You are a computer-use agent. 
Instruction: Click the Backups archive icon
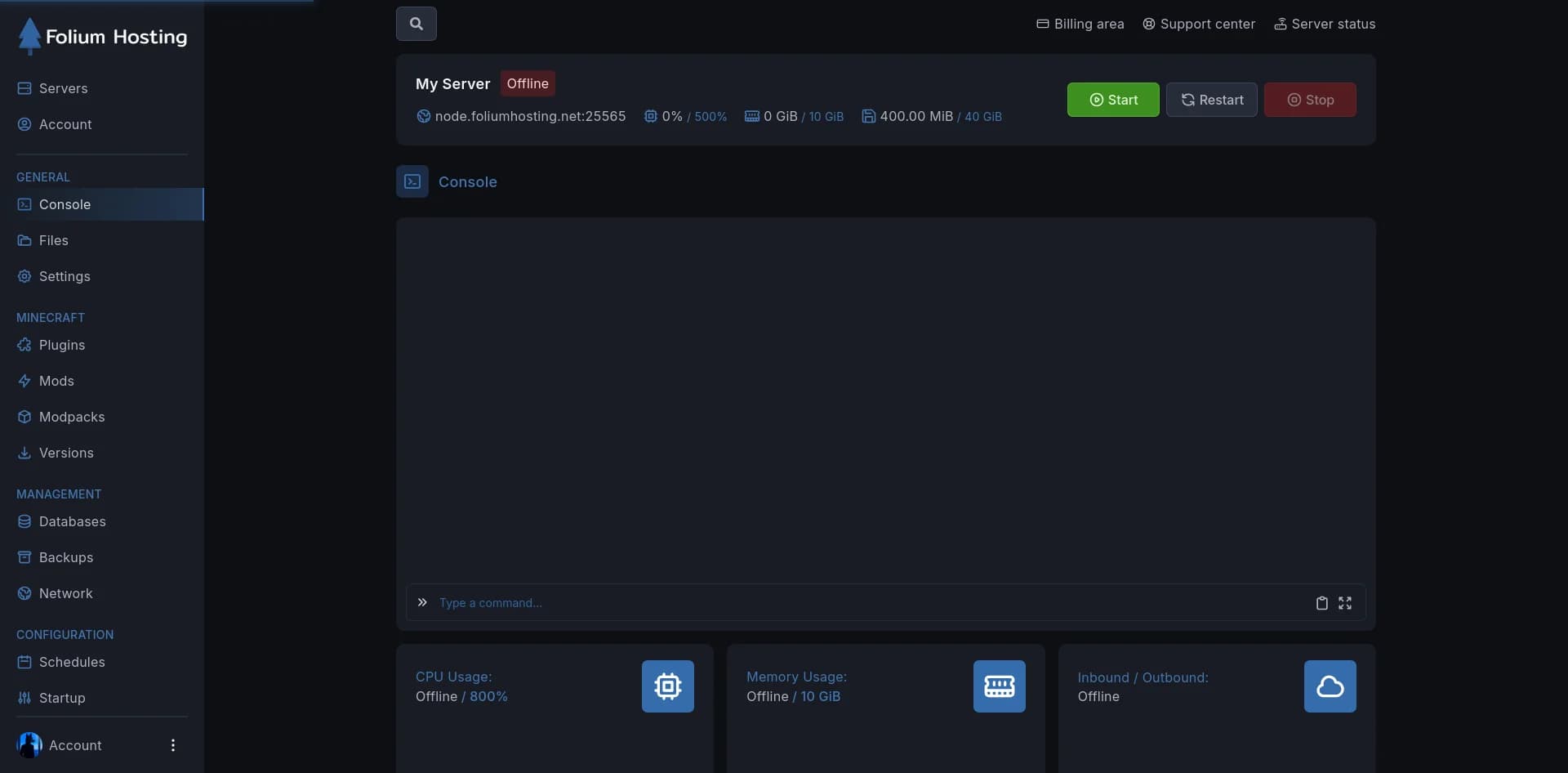click(24, 557)
